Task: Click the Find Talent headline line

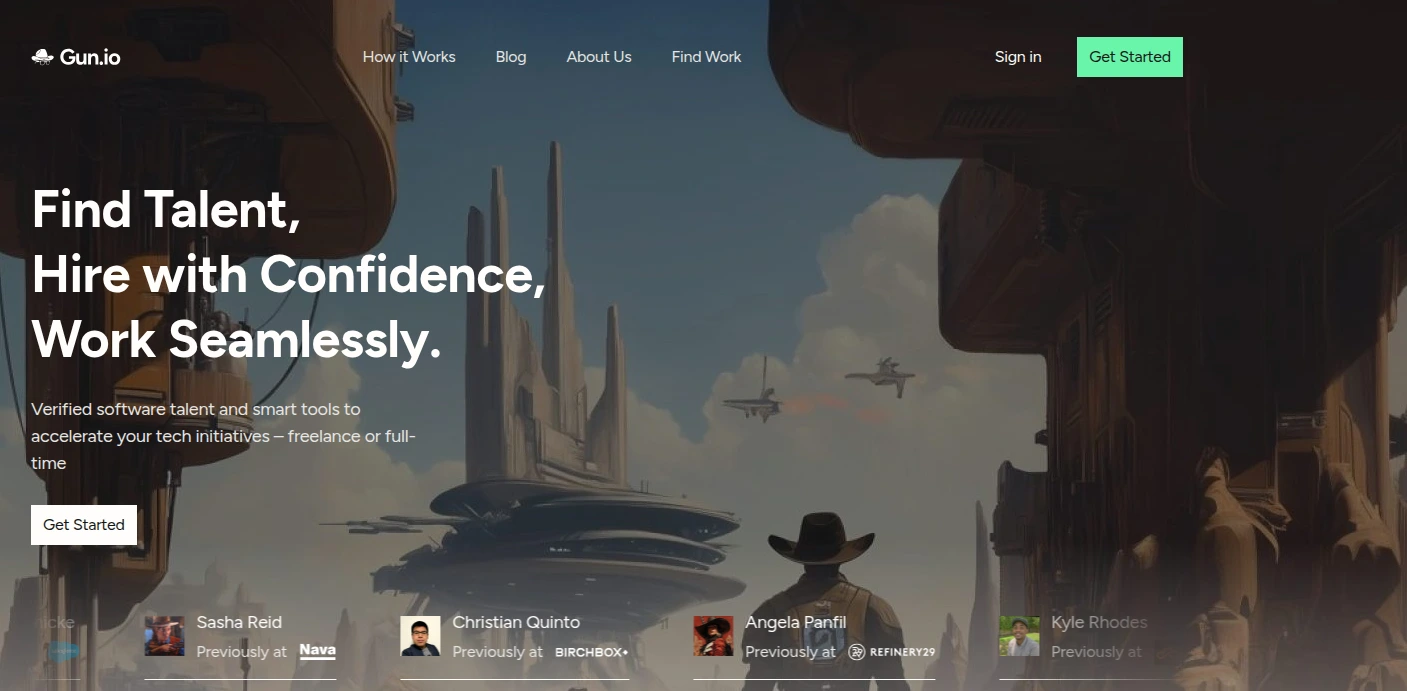Action: [166, 210]
